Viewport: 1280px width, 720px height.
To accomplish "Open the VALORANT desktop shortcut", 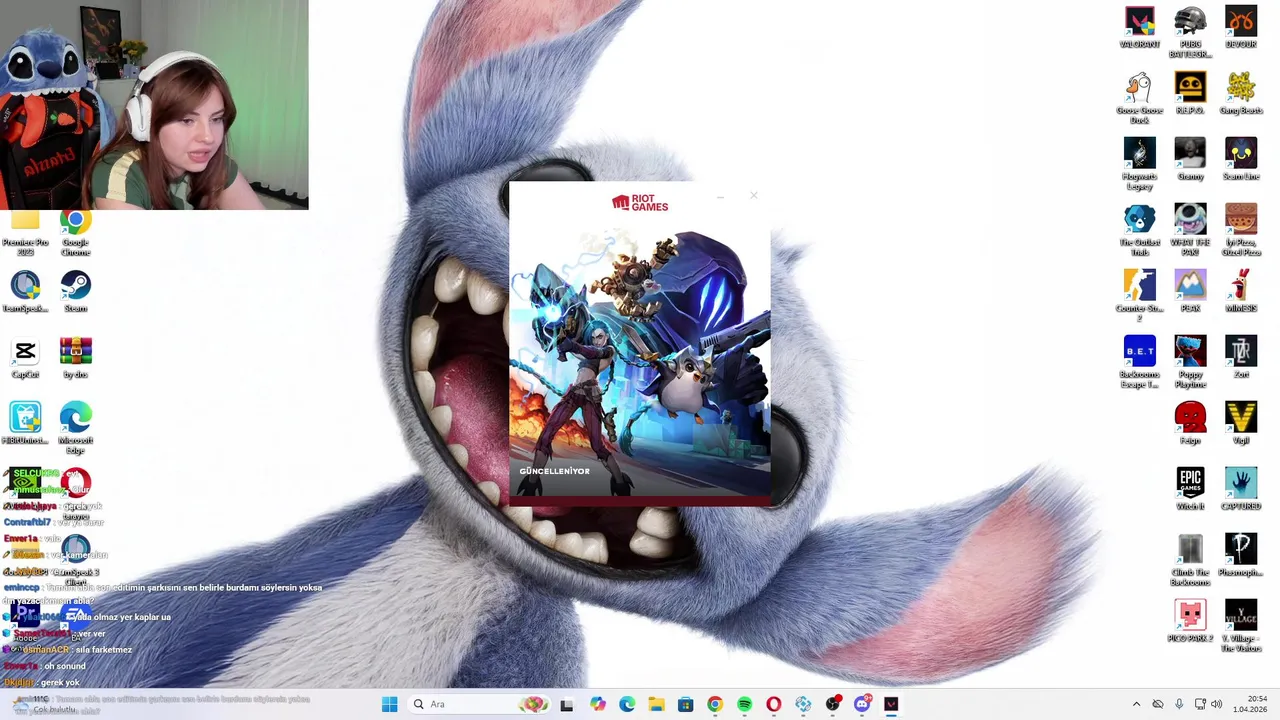I will pos(1139,27).
